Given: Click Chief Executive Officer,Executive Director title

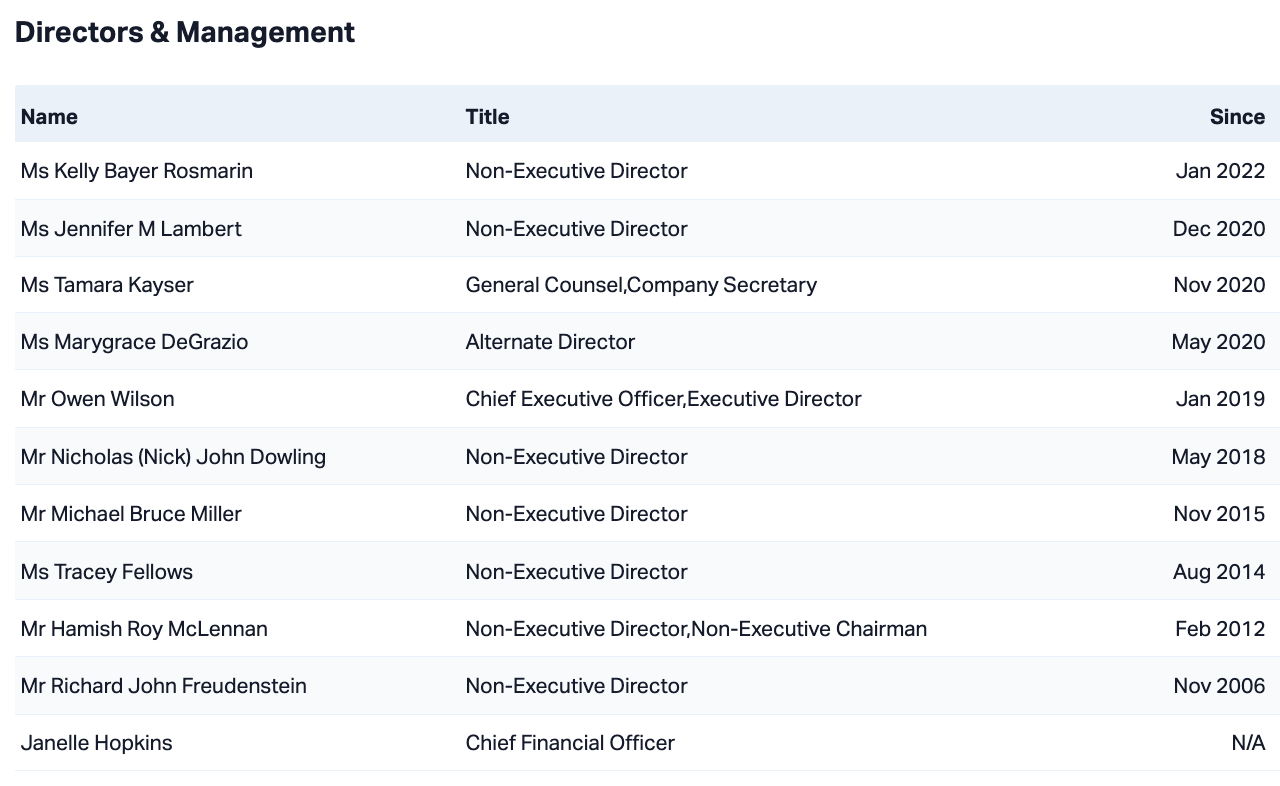Looking at the screenshot, I should coord(663,399).
